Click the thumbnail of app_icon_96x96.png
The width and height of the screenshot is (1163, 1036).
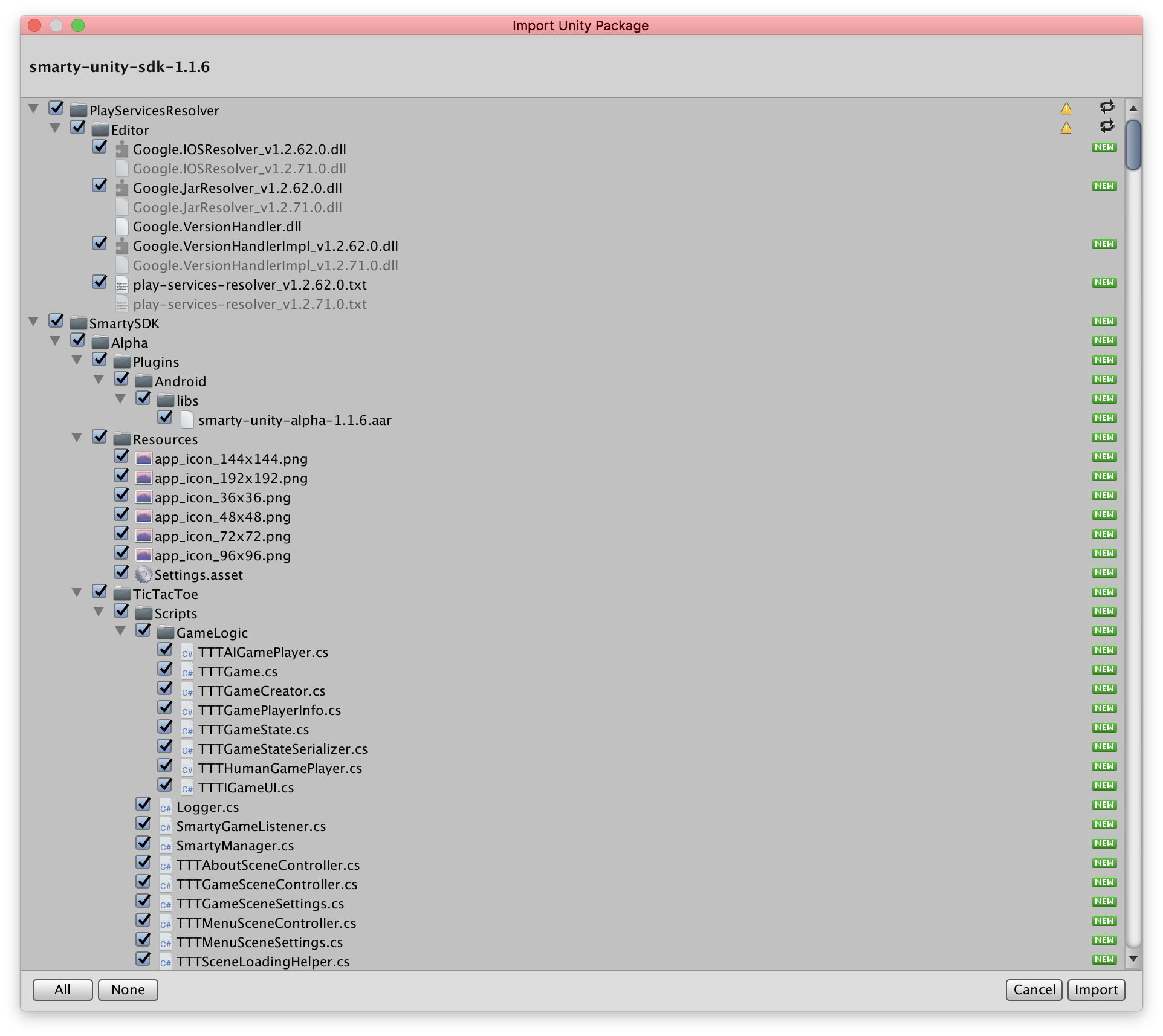coord(144,555)
